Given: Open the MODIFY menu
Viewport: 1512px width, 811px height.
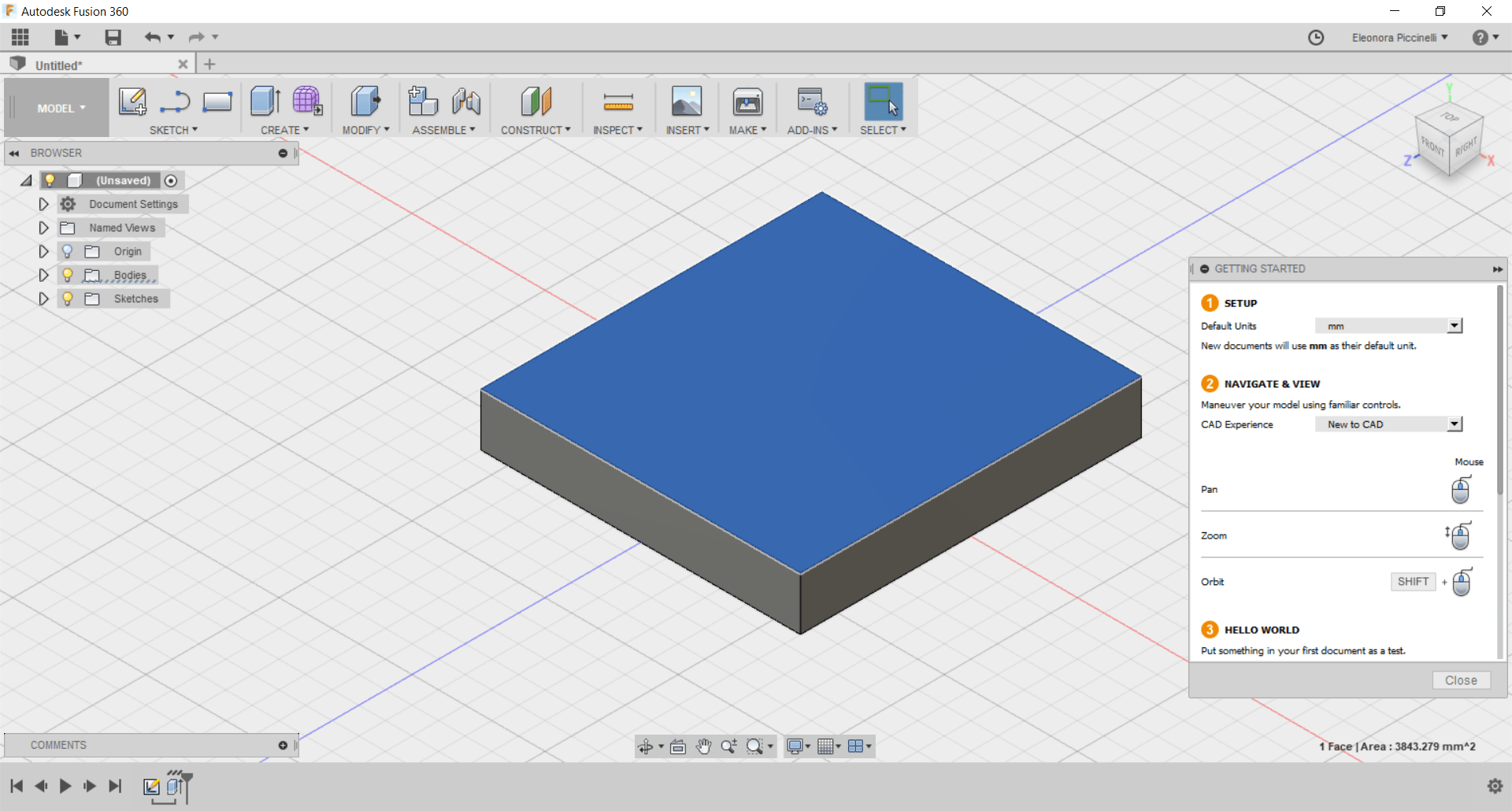Looking at the screenshot, I should pos(365,130).
